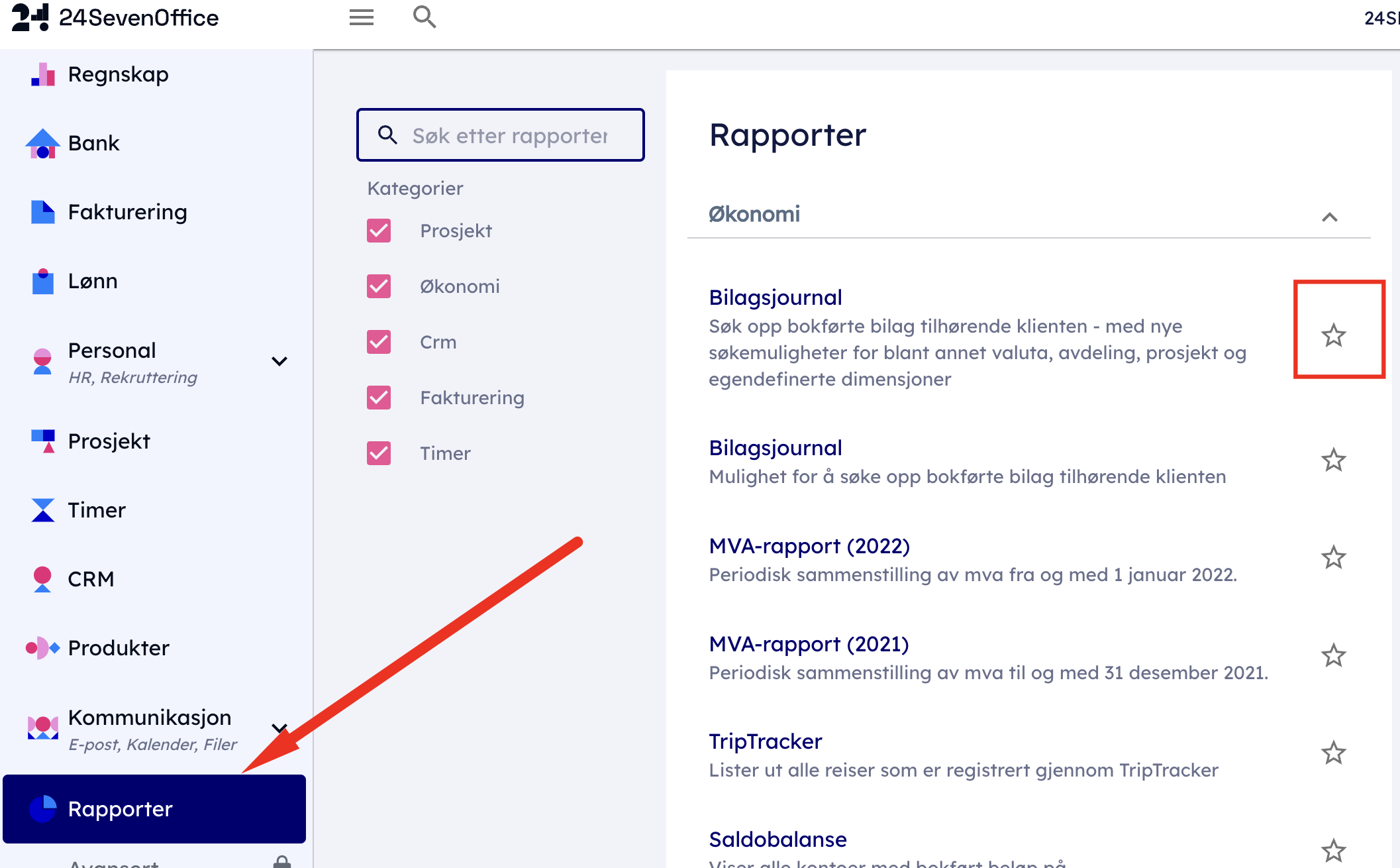
Task: Click the hamburger menu icon
Action: point(362,17)
